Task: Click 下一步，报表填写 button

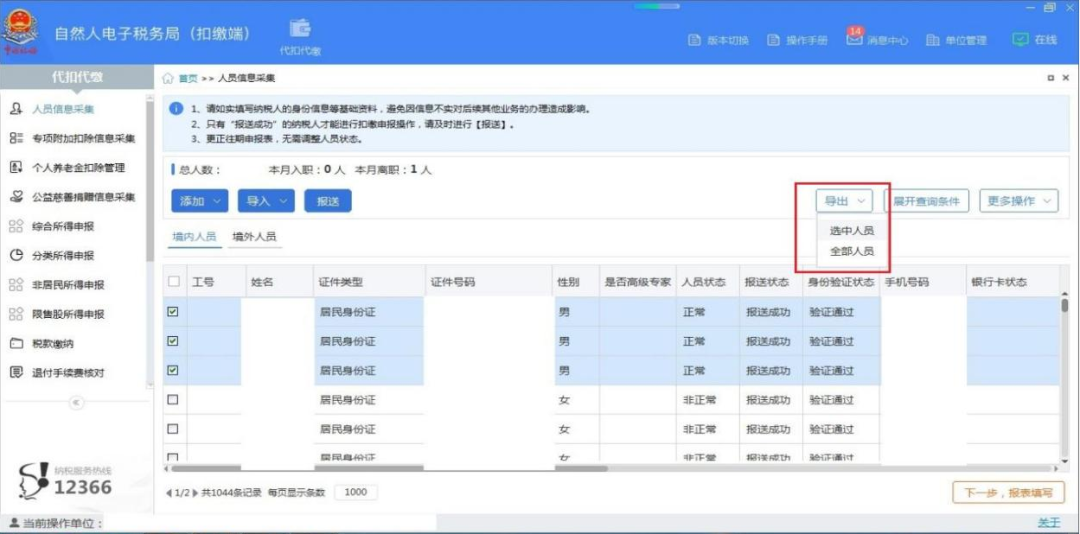Action: 1008,493
